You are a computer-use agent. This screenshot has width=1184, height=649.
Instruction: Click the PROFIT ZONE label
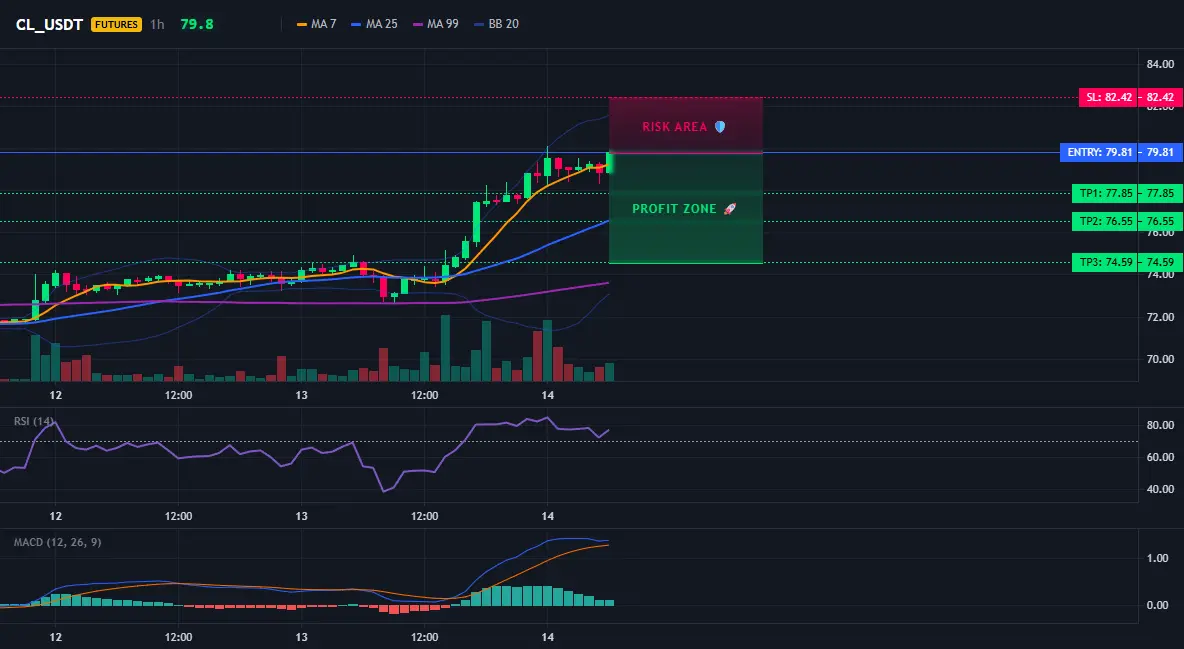[x=674, y=209]
